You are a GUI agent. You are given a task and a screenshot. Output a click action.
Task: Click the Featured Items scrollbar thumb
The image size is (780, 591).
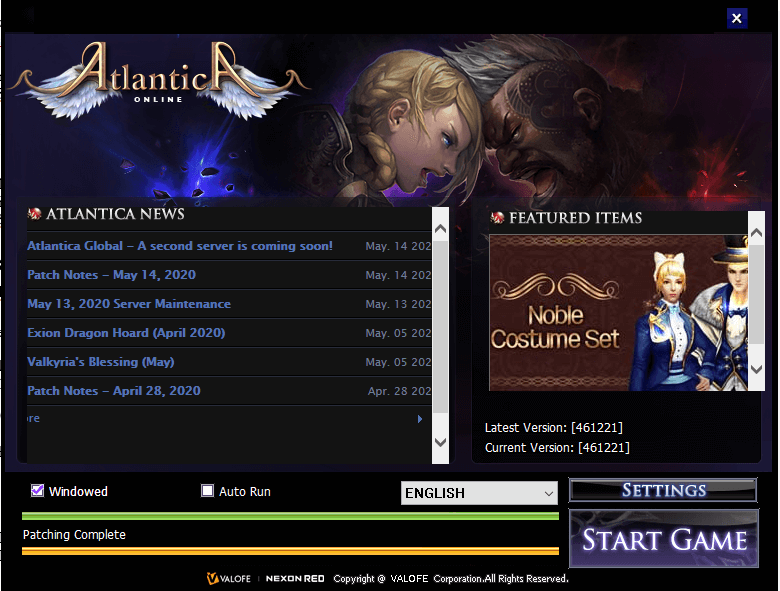click(x=756, y=294)
